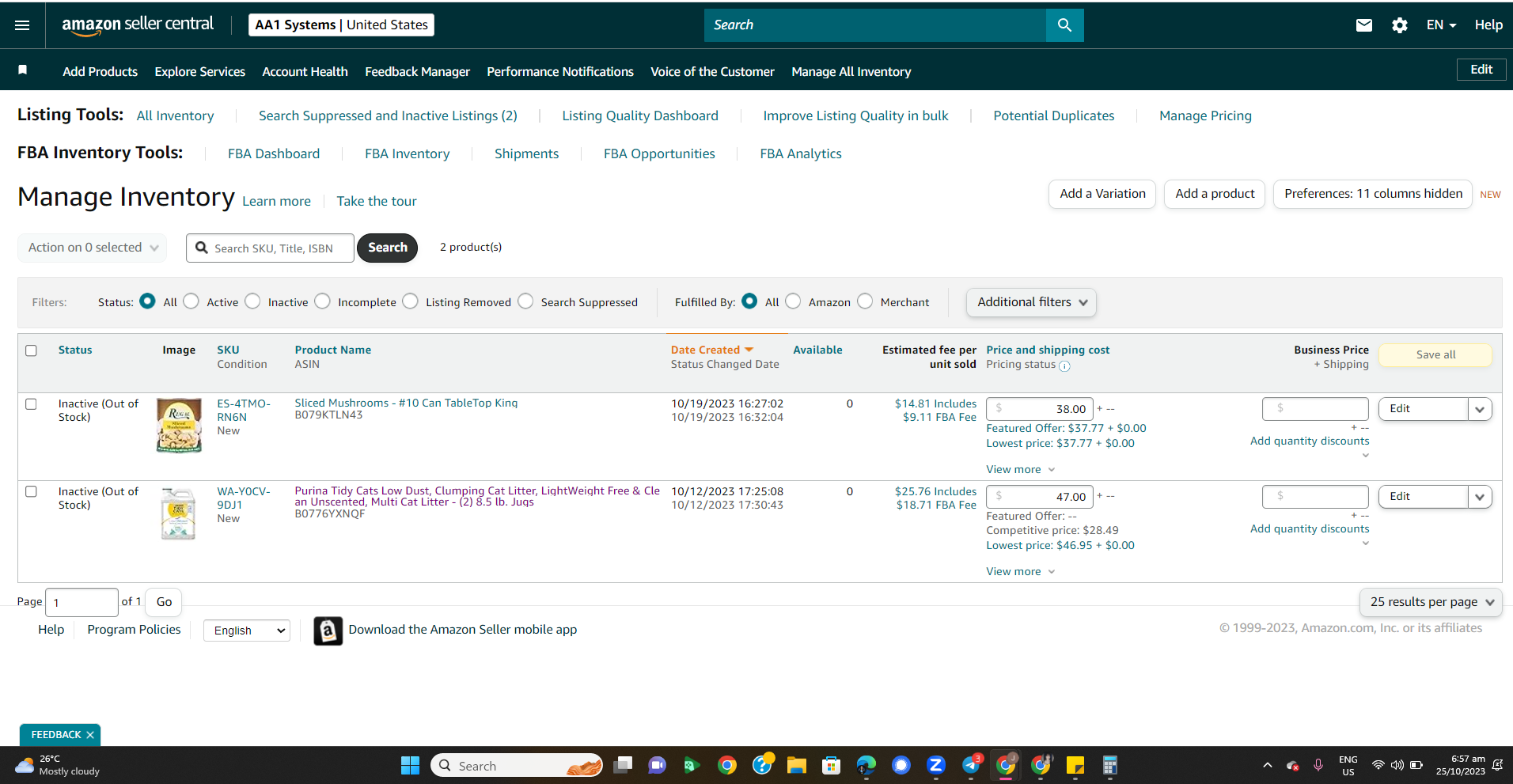Click the weather widget on the taskbar
Viewport: 1513px width, 784px height.
coord(58,765)
